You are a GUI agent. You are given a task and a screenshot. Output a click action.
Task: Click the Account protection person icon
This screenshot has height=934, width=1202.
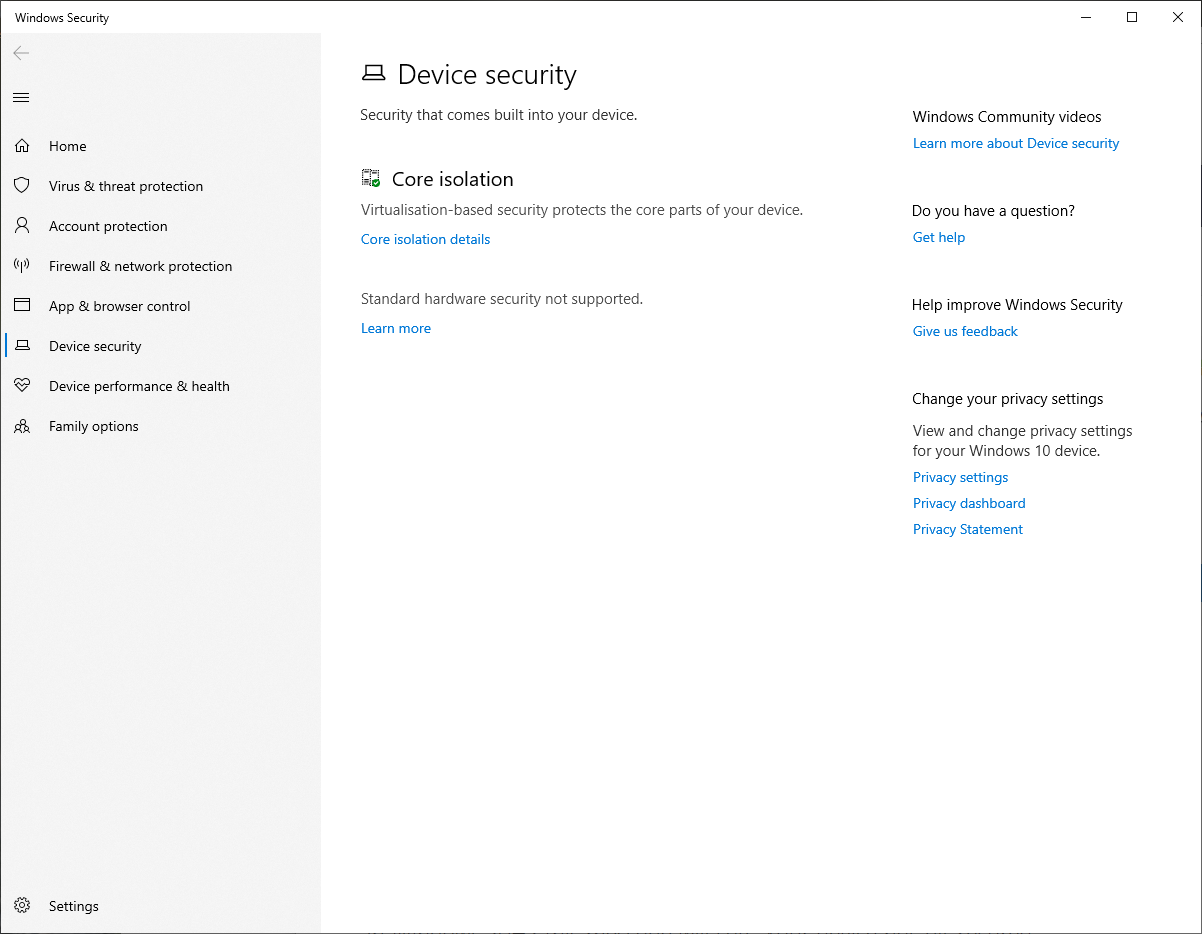[22, 226]
